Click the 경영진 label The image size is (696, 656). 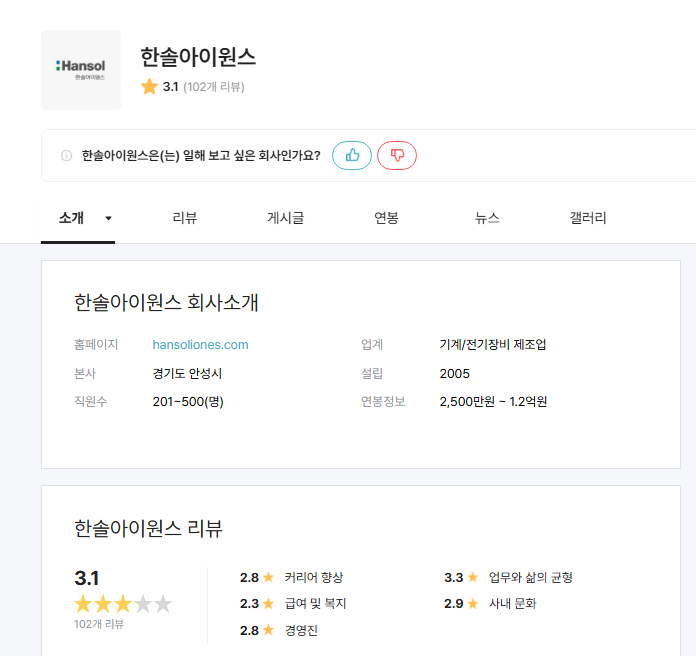301,630
